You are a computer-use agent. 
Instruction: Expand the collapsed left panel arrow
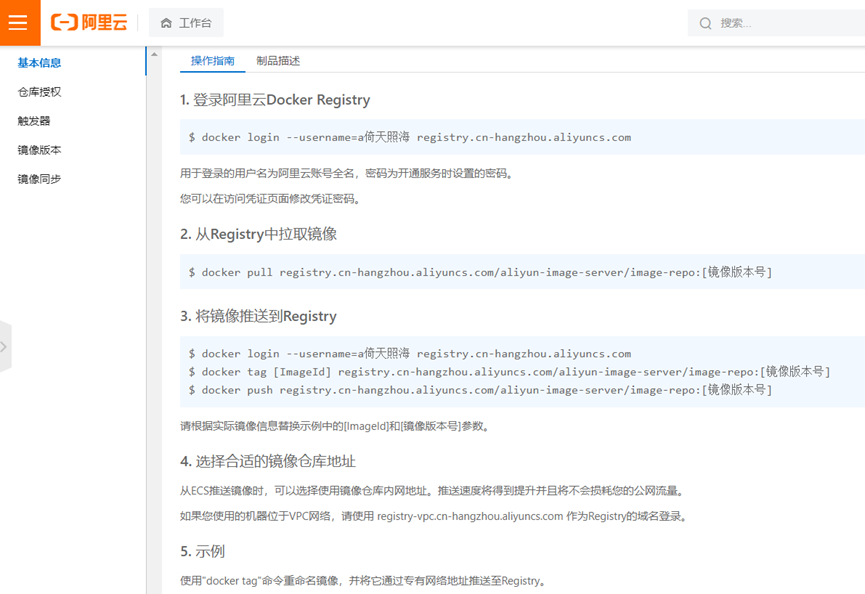click(4, 346)
